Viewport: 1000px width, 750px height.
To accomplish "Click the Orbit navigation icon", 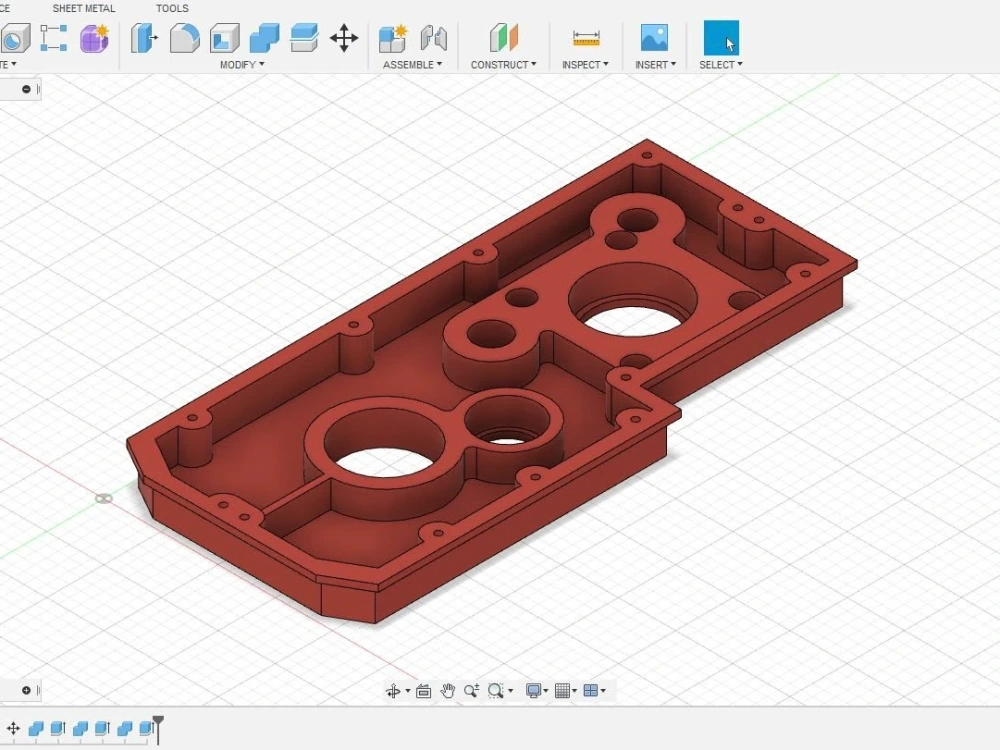I will pos(393,691).
